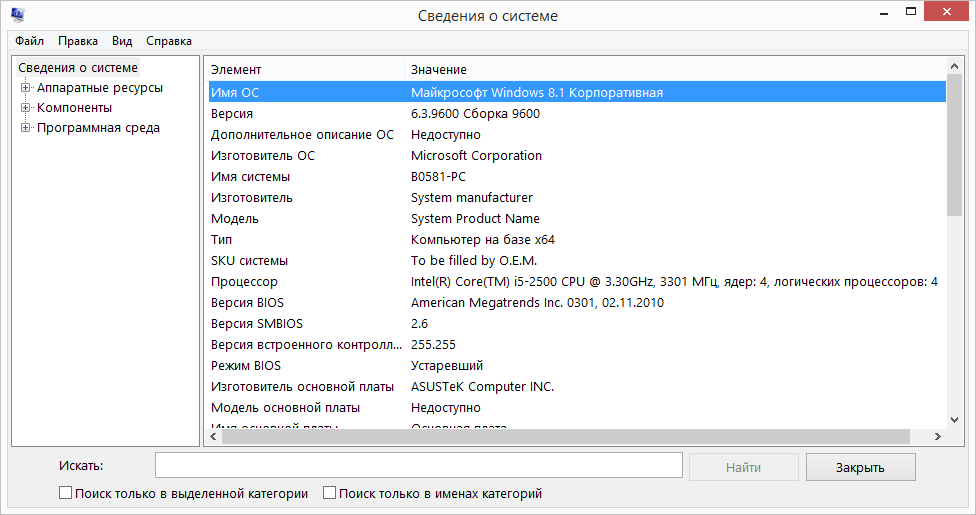The image size is (976, 515).
Task: Select the Модель основной платы row
Action: 577,408
